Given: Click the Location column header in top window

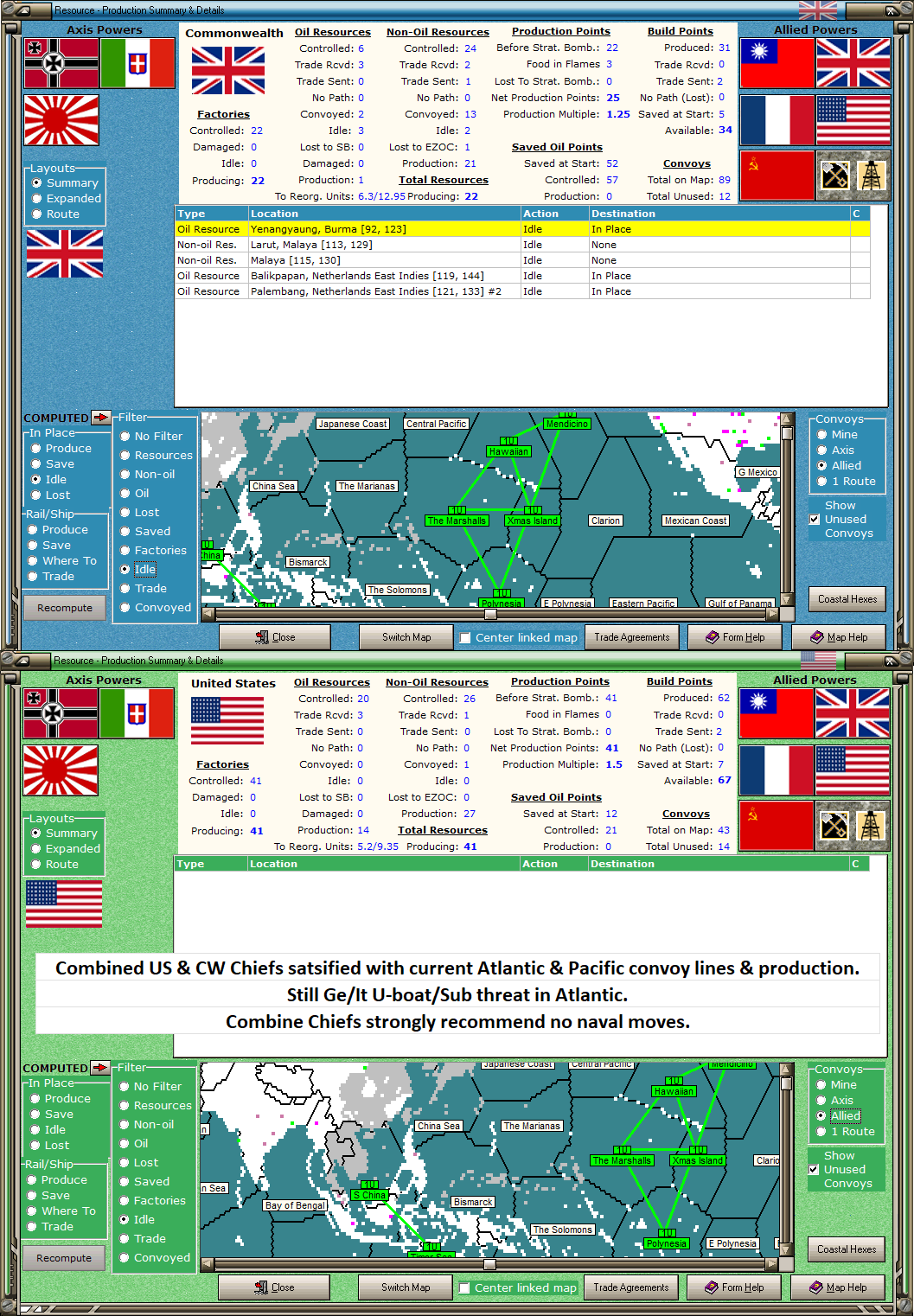Looking at the screenshot, I should coord(384,214).
